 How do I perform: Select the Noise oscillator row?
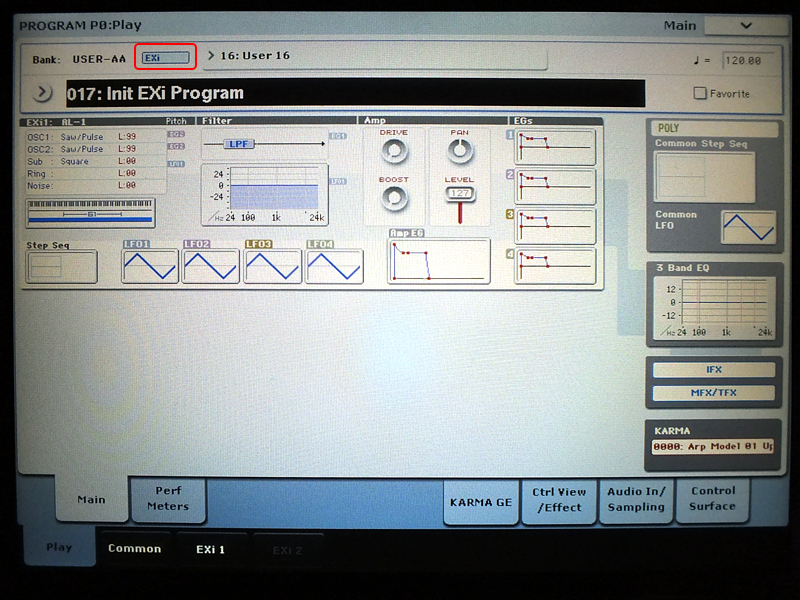tap(96, 186)
